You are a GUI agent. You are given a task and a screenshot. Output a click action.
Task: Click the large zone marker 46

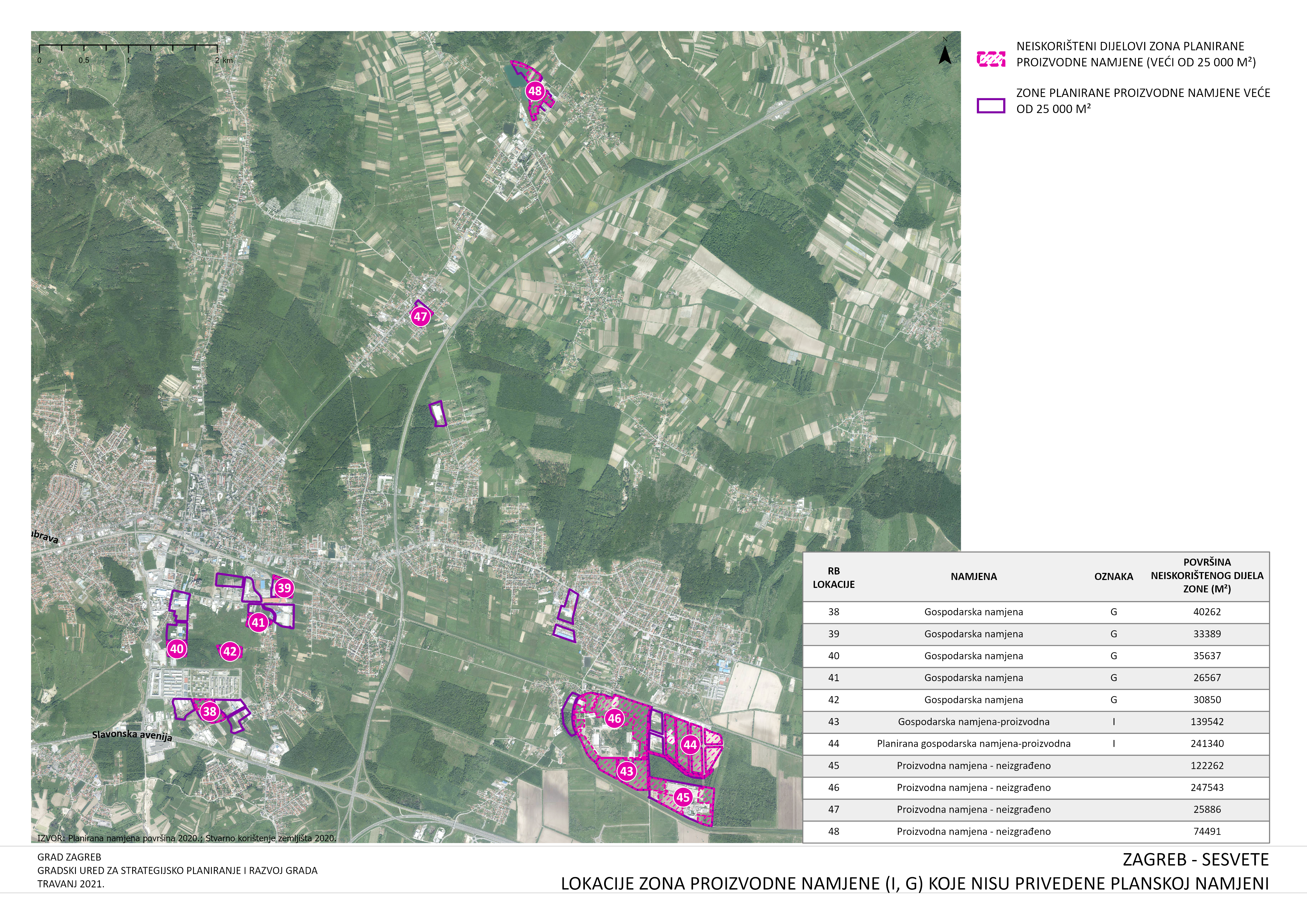pos(614,718)
